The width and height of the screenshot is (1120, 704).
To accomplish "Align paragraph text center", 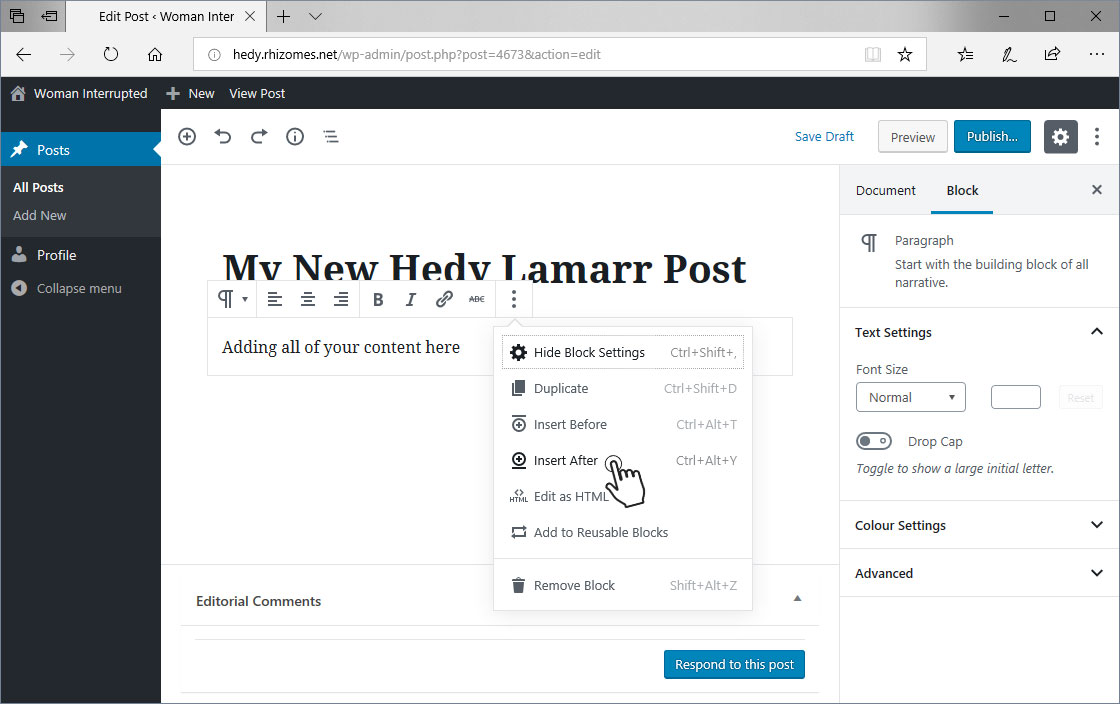I will coord(308,299).
